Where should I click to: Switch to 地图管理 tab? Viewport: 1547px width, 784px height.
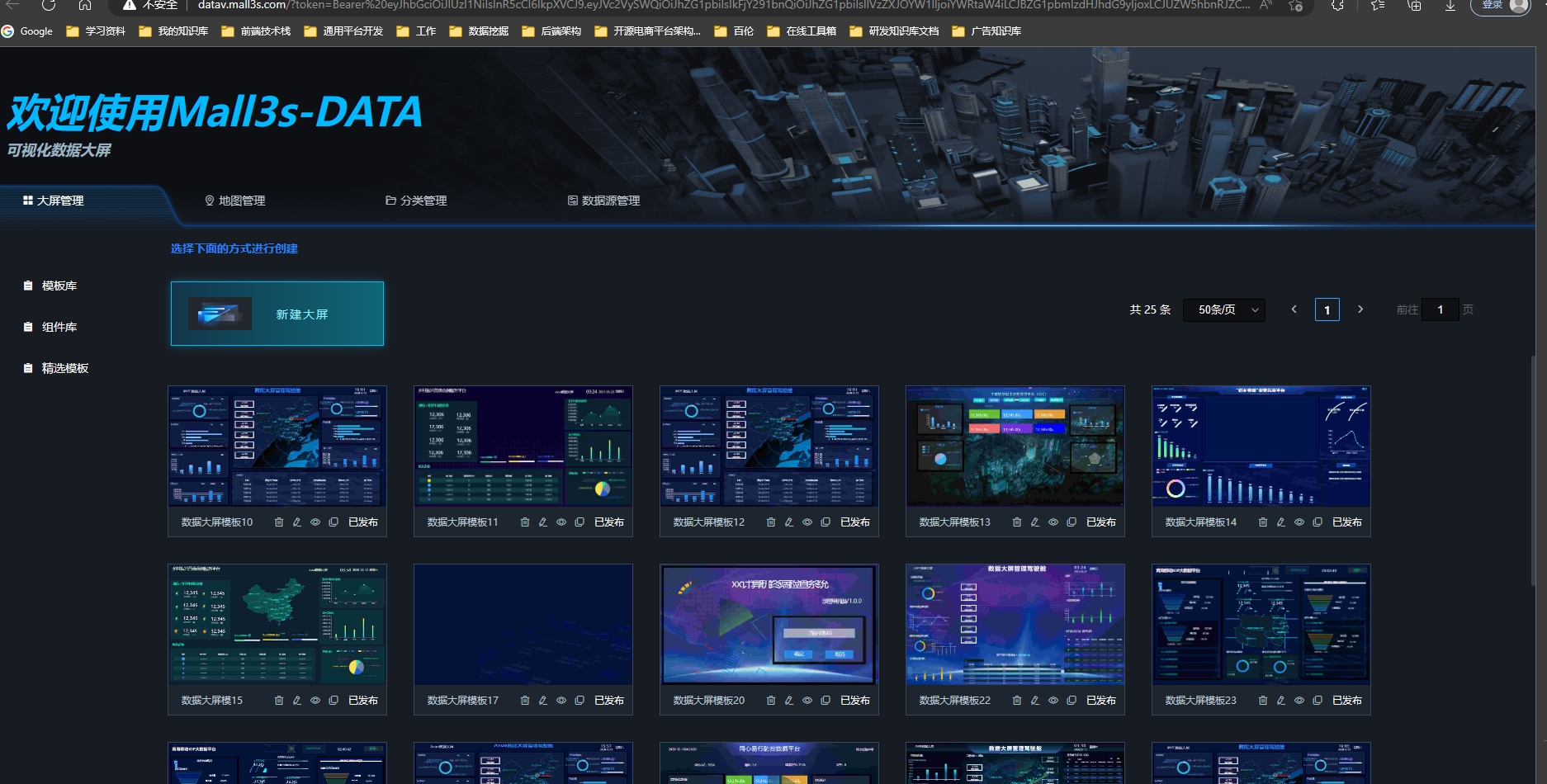click(x=235, y=201)
